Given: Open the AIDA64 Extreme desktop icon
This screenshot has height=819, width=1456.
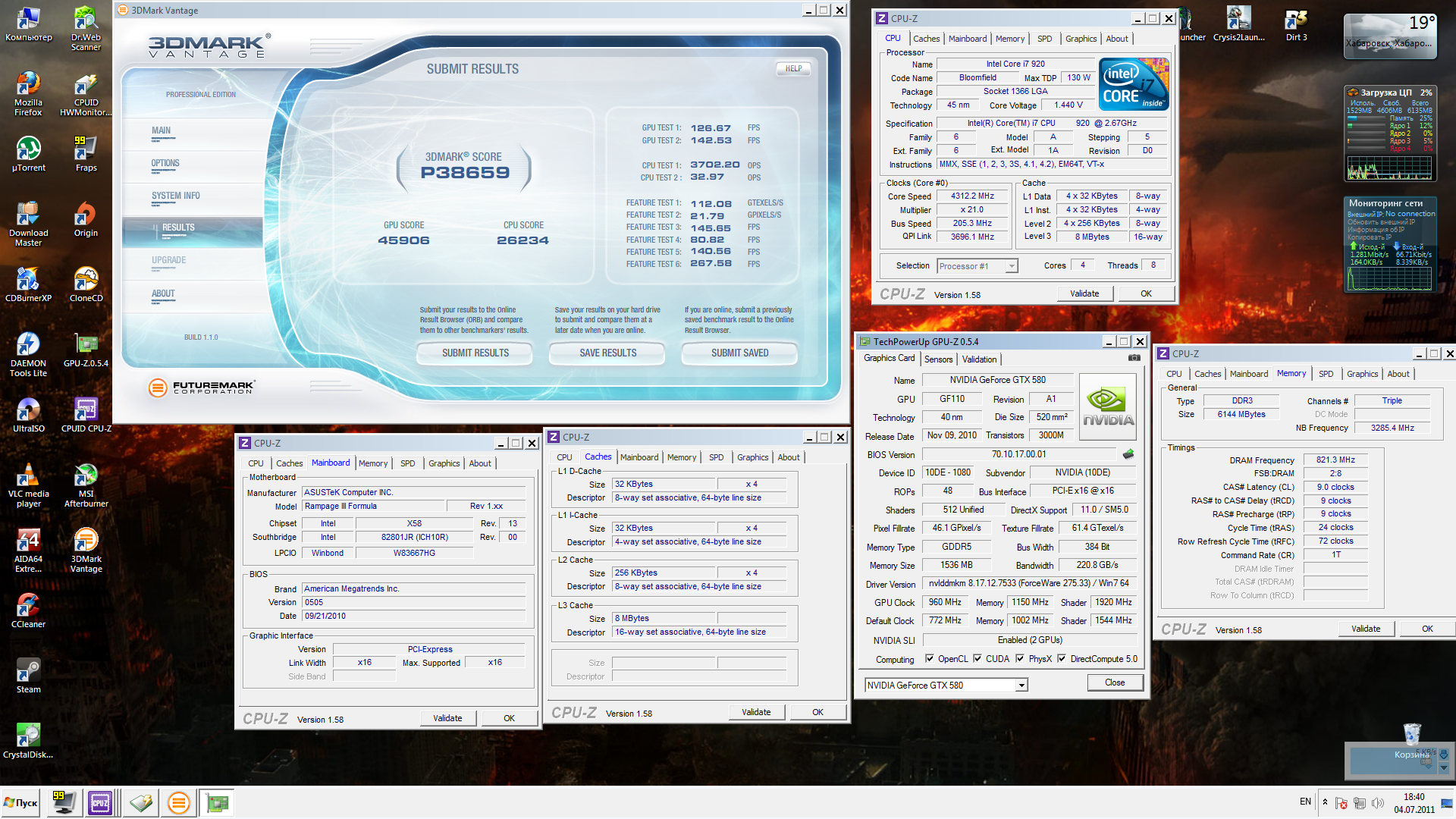Looking at the screenshot, I should click(28, 550).
